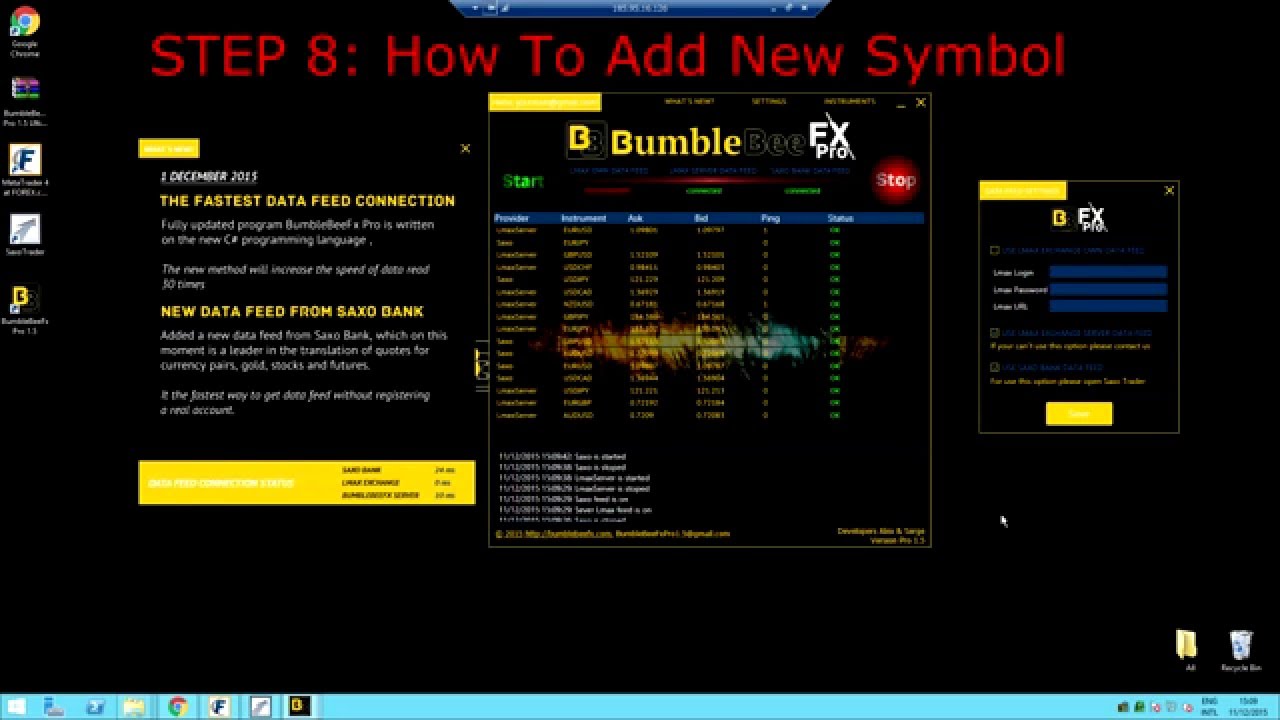The height and width of the screenshot is (720, 1280).
Task: Click the WHAT'S NEW yellow panel tab
Action: click(169, 149)
